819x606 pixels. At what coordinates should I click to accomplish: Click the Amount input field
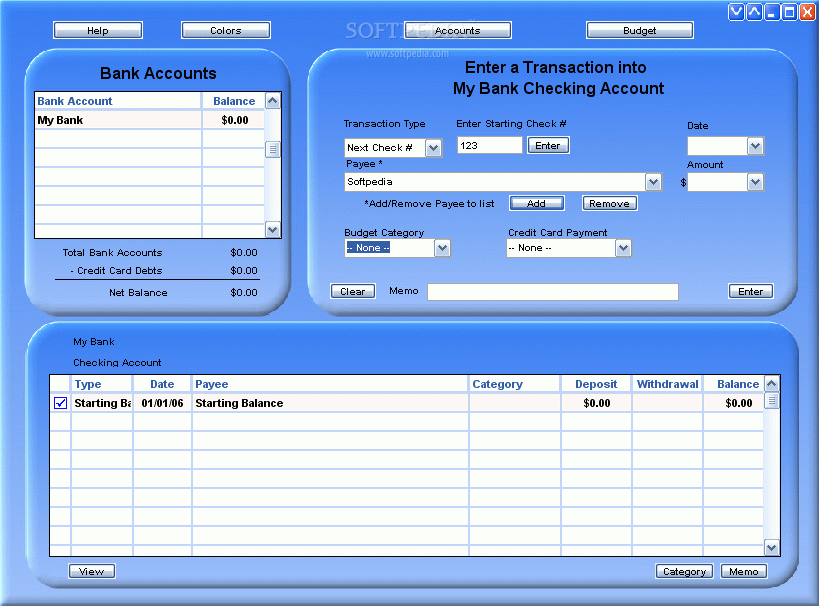[x=718, y=182]
